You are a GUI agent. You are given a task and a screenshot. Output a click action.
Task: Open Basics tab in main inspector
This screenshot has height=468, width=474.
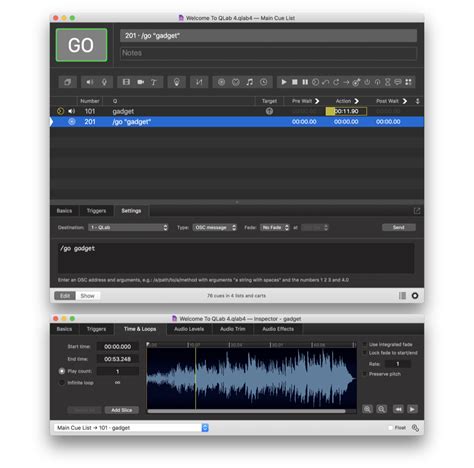point(64,211)
